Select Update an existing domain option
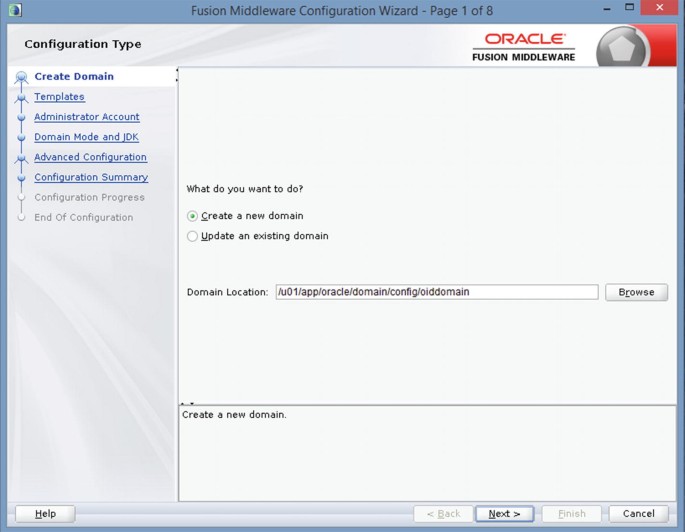Viewport: 685px width, 532px height. 192,236
